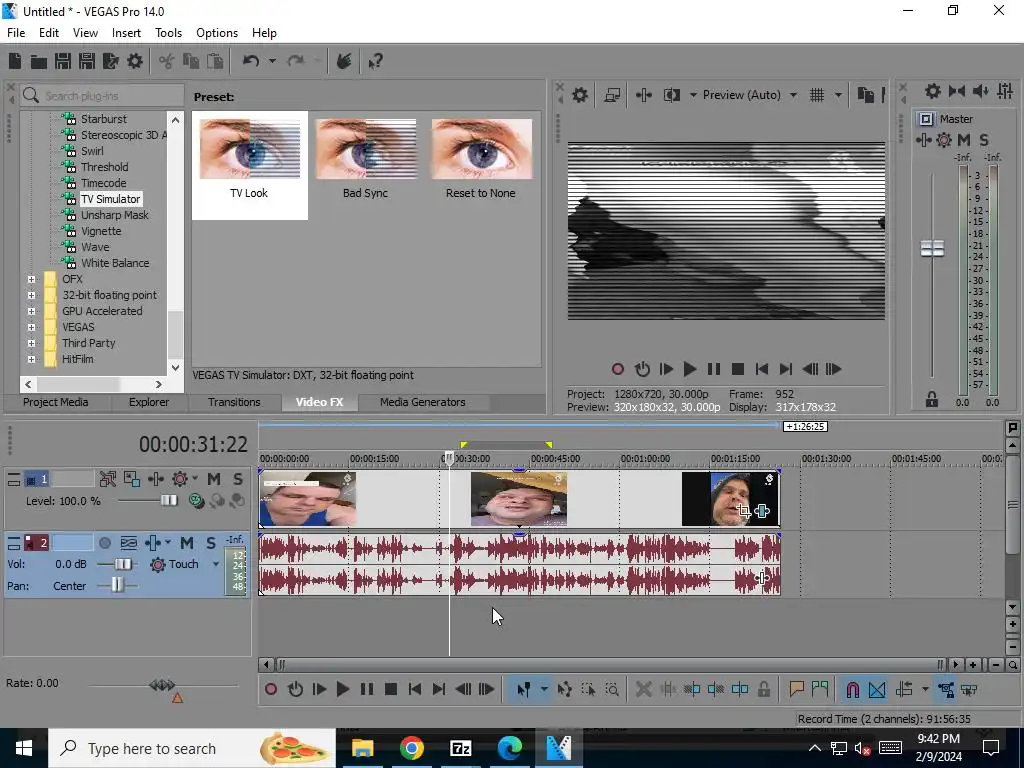The width and height of the screenshot is (1024, 768).
Task: Open the File menu
Action: pyautogui.click(x=16, y=33)
